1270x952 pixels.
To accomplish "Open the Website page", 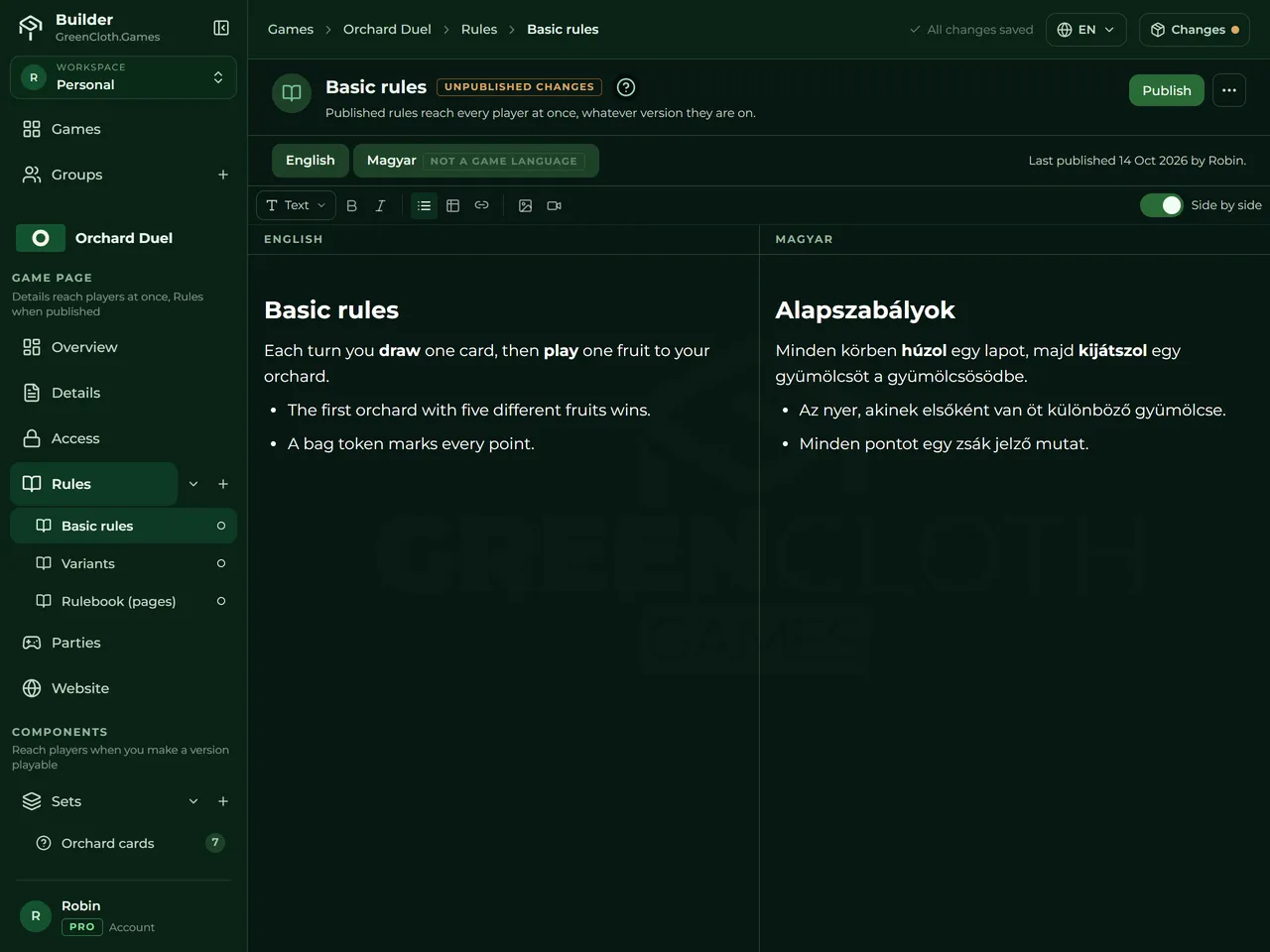I will 123,688.
